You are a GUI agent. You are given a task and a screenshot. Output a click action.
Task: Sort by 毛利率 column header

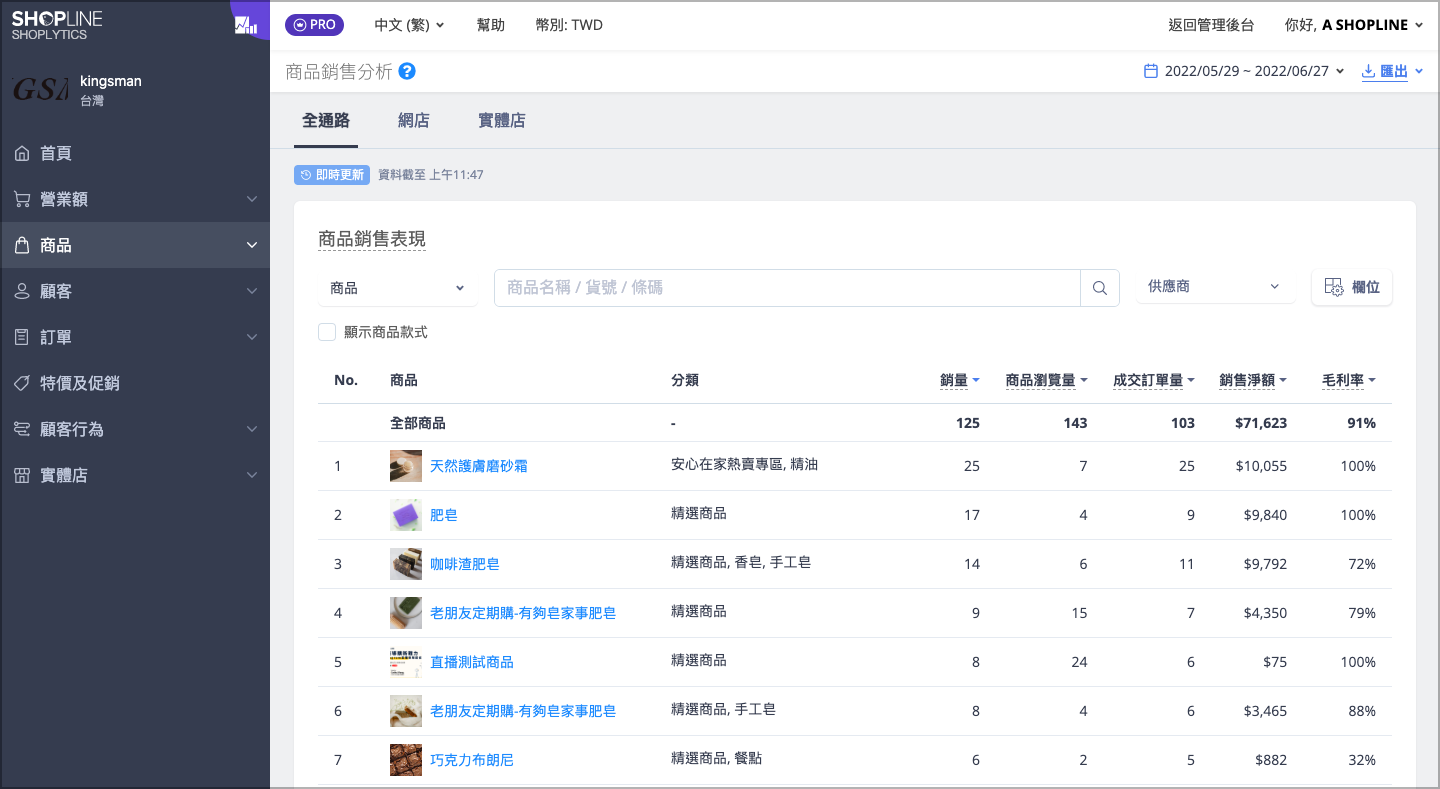[1349, 380]
